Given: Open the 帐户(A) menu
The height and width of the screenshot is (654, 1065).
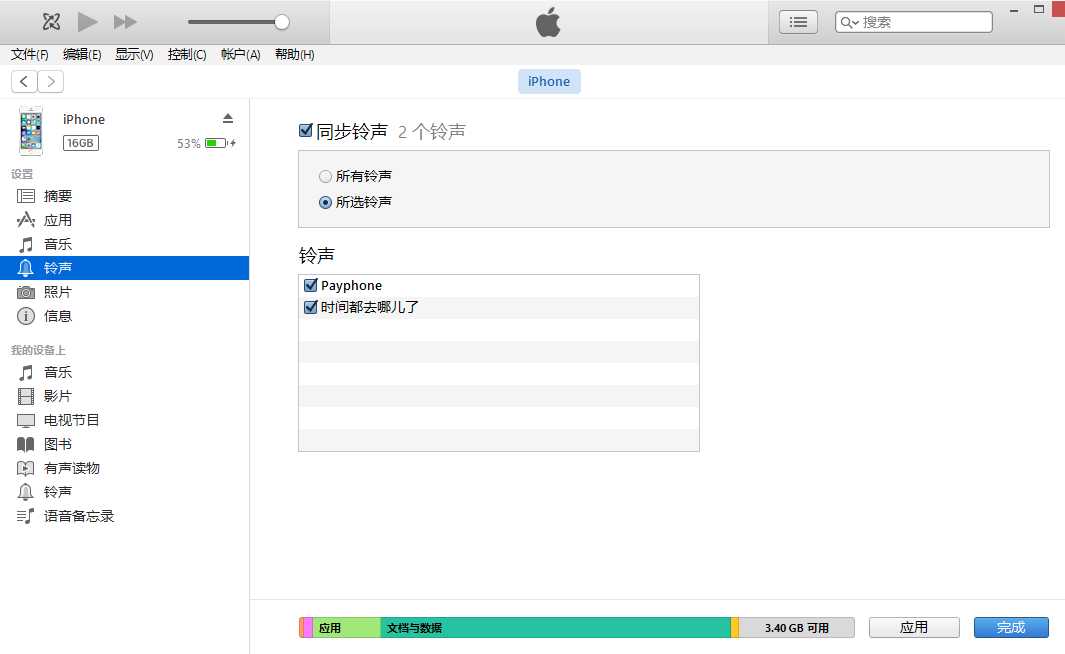Looking at the screenshot, I should [240, 54].
